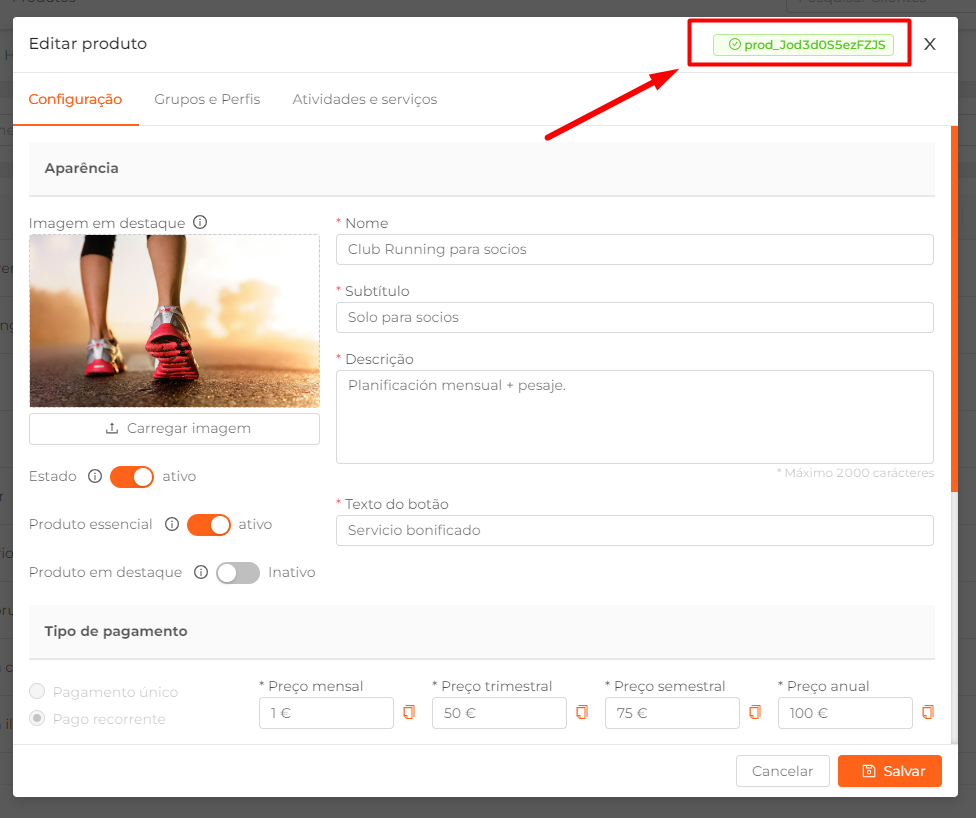Click the copy icon next to Preço mensal
The height and width of the screenshot is (818, 976).
[409, 712]
